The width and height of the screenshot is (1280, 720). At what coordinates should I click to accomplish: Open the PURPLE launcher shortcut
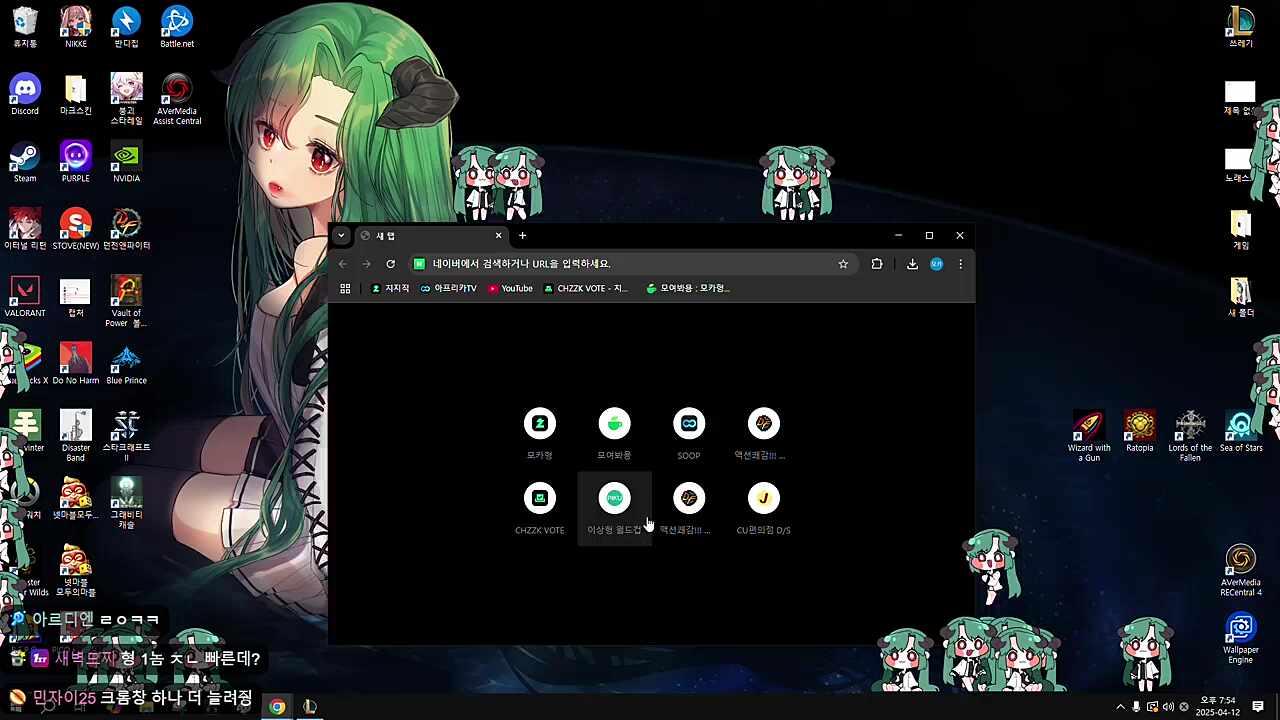[76, 162]
